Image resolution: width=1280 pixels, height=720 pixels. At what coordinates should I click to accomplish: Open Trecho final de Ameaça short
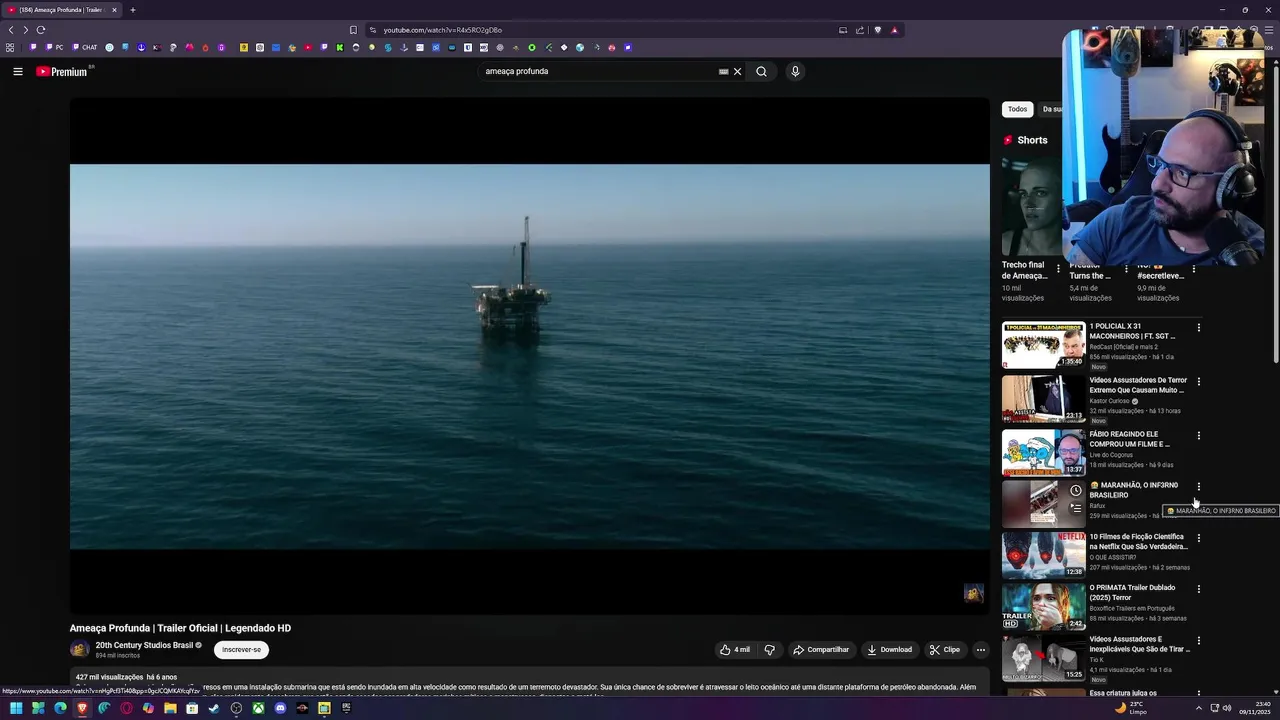pyautogui.click(x=1031, y=208)
